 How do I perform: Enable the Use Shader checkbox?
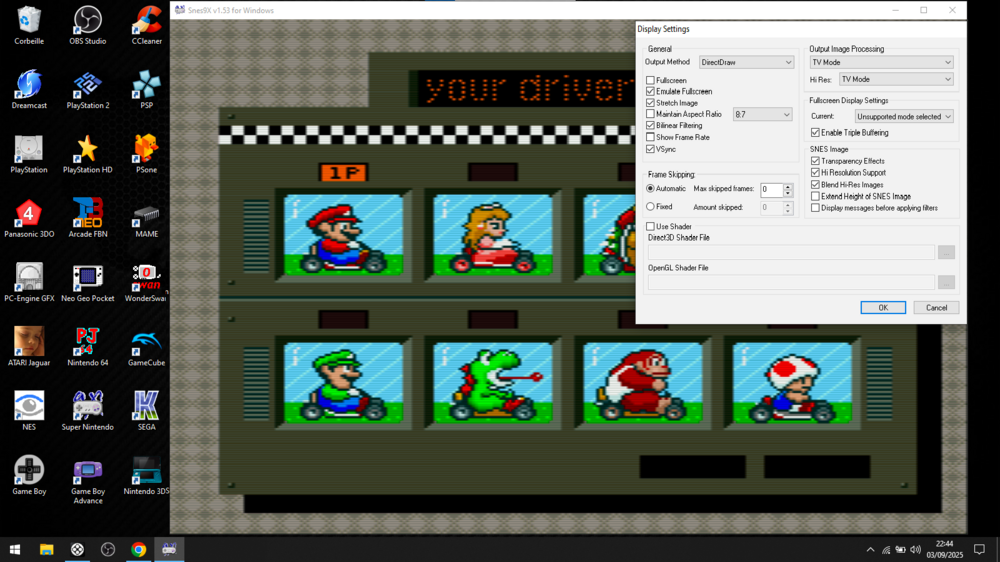[651, 226]
